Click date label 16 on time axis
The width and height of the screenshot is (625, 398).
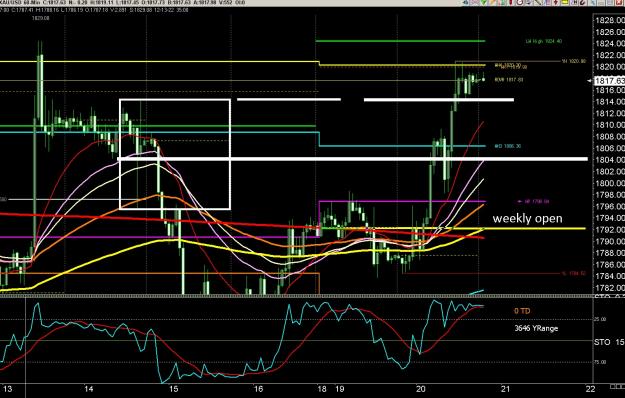tap(258, 389)
